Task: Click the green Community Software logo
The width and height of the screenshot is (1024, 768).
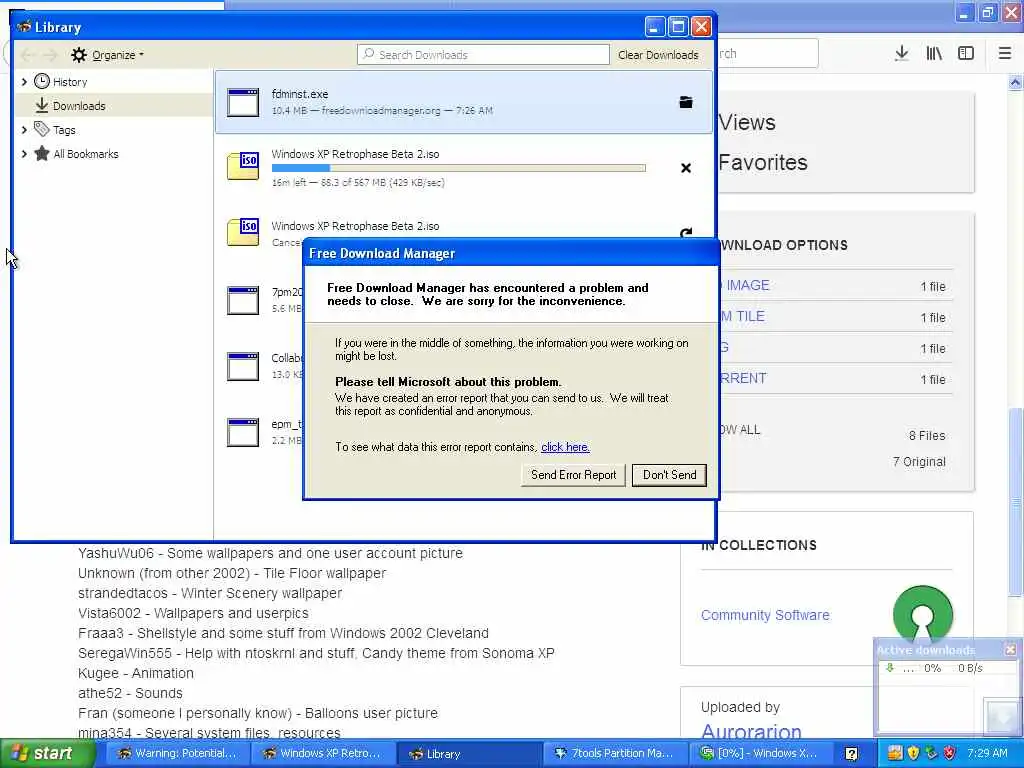Action: [x=923, y=614]
